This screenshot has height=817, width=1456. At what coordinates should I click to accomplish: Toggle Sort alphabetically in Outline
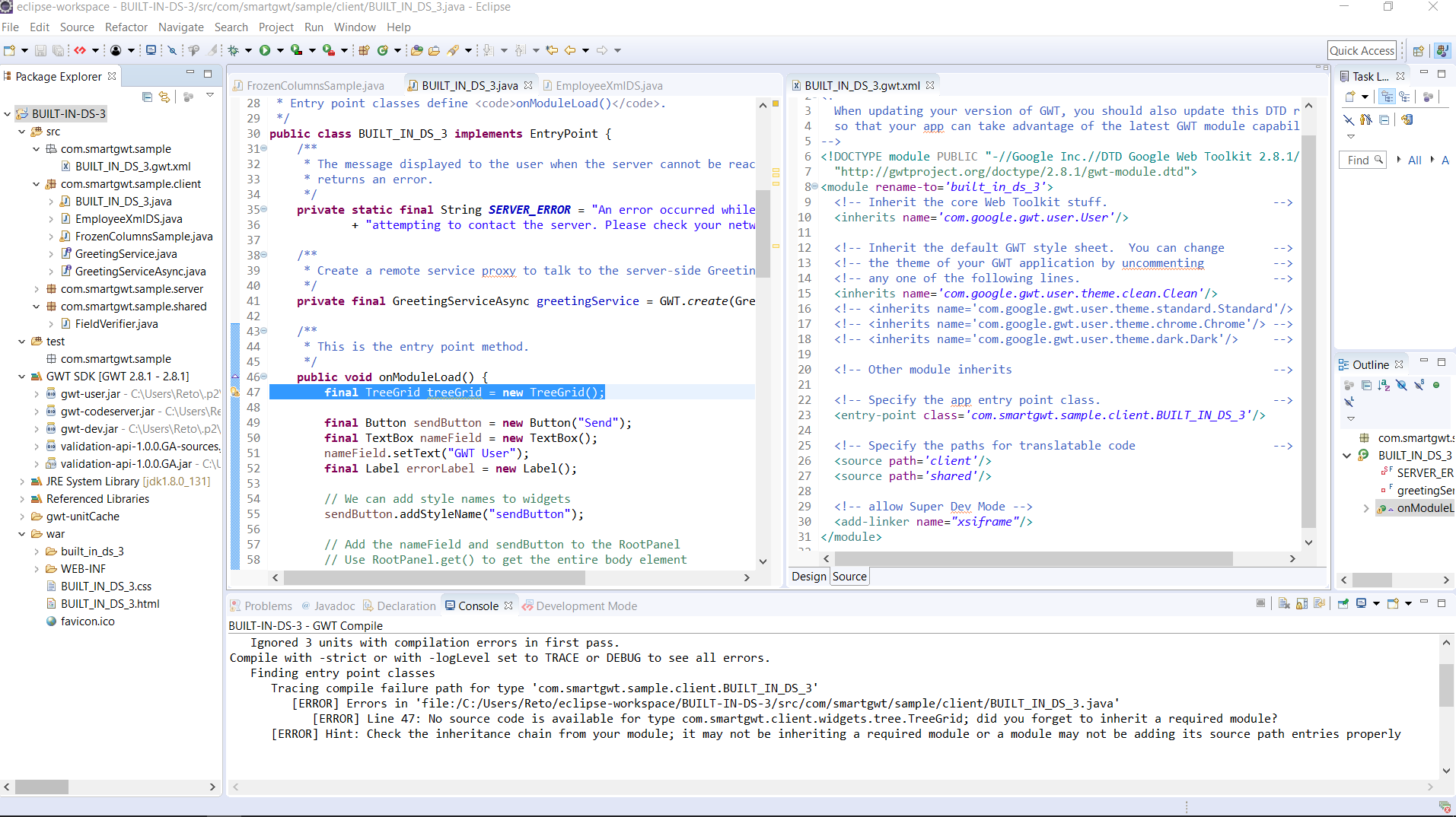(x=1384, y=386)
